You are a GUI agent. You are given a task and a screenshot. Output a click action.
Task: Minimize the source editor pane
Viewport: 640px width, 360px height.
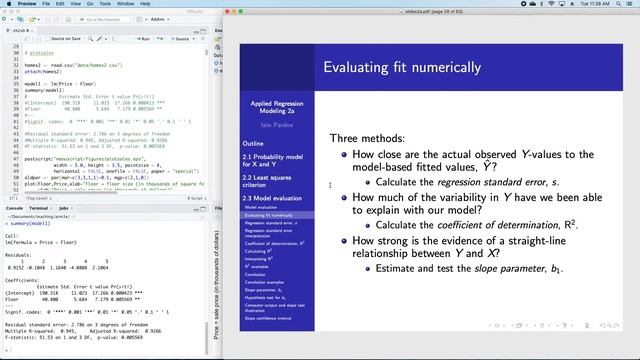pos(196,31)
